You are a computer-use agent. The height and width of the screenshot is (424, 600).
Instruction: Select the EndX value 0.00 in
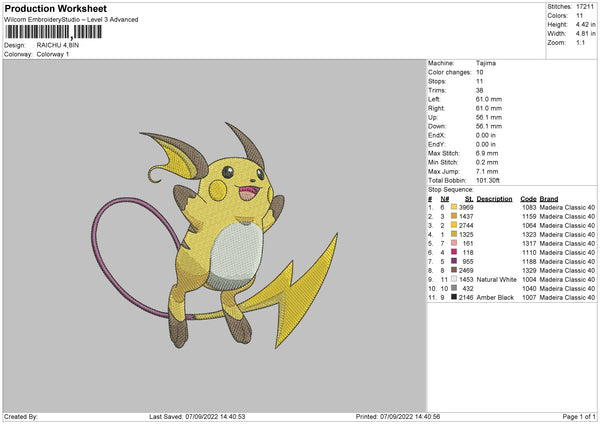pyautogui.click(x=486, y=135)
